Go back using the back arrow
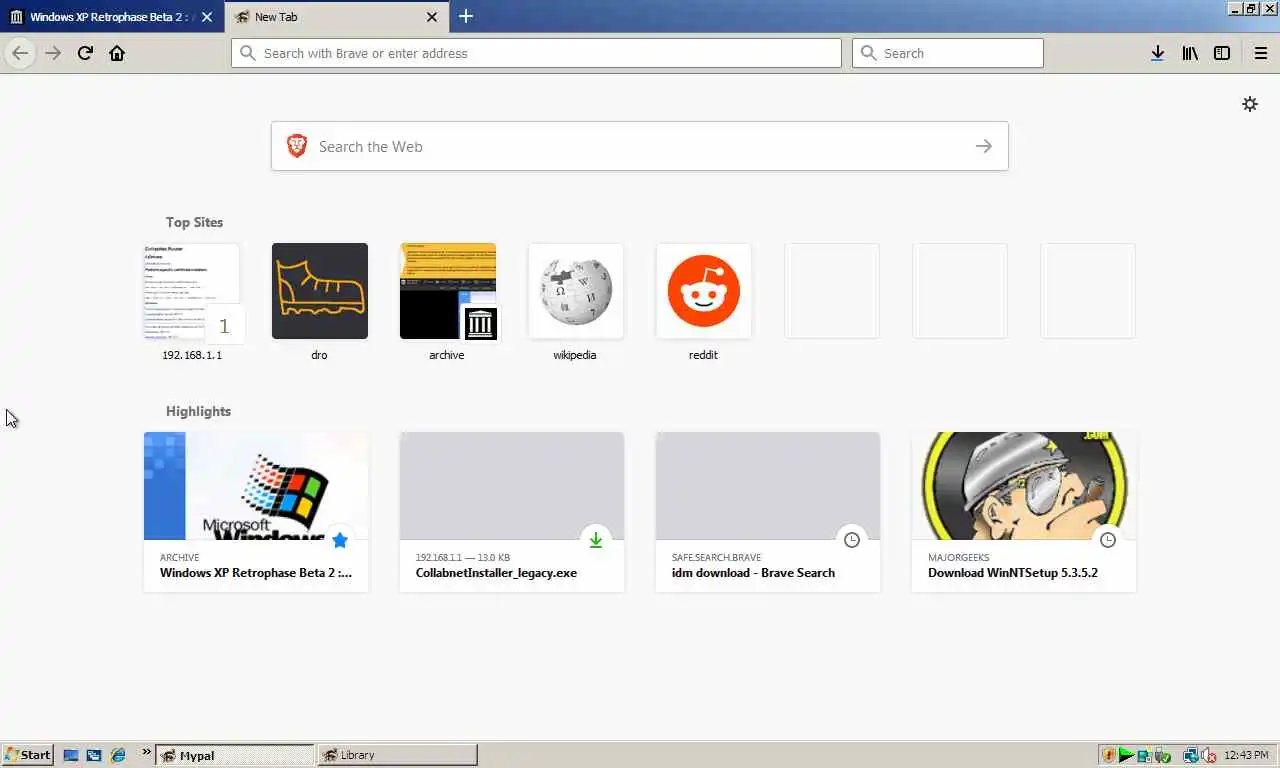 coord(20,53)
